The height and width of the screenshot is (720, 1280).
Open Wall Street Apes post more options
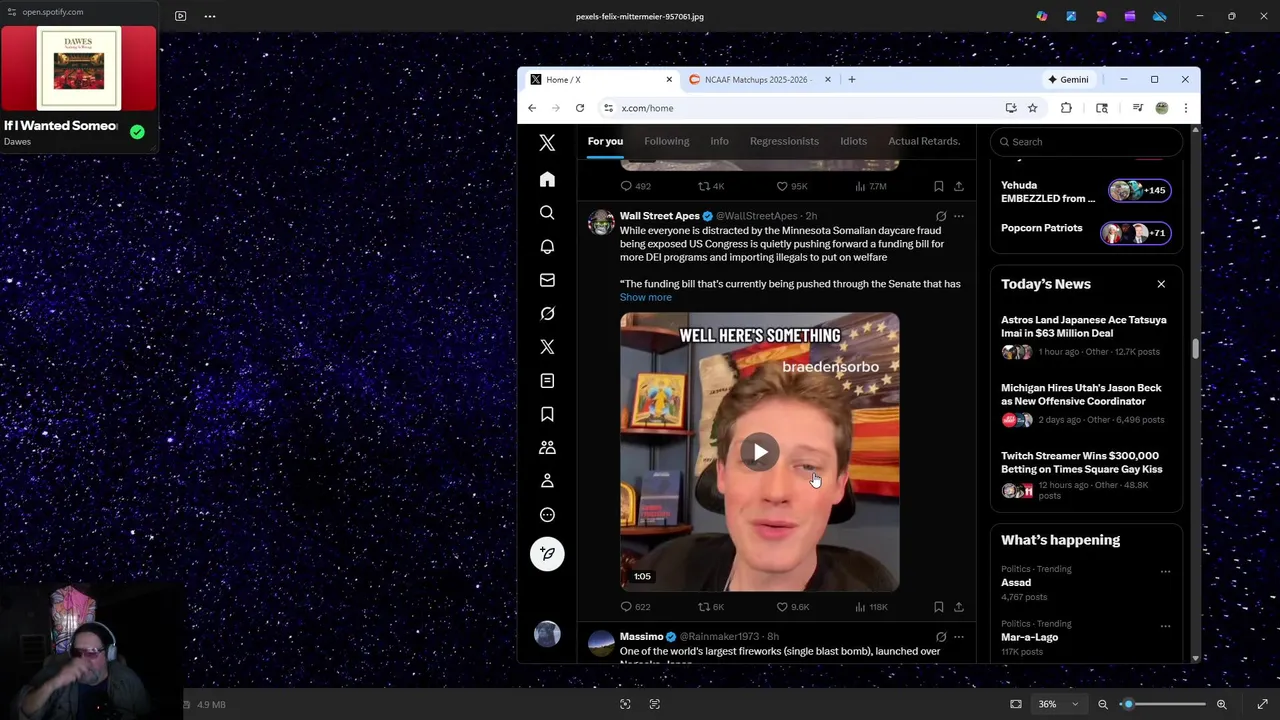point(958,216)
